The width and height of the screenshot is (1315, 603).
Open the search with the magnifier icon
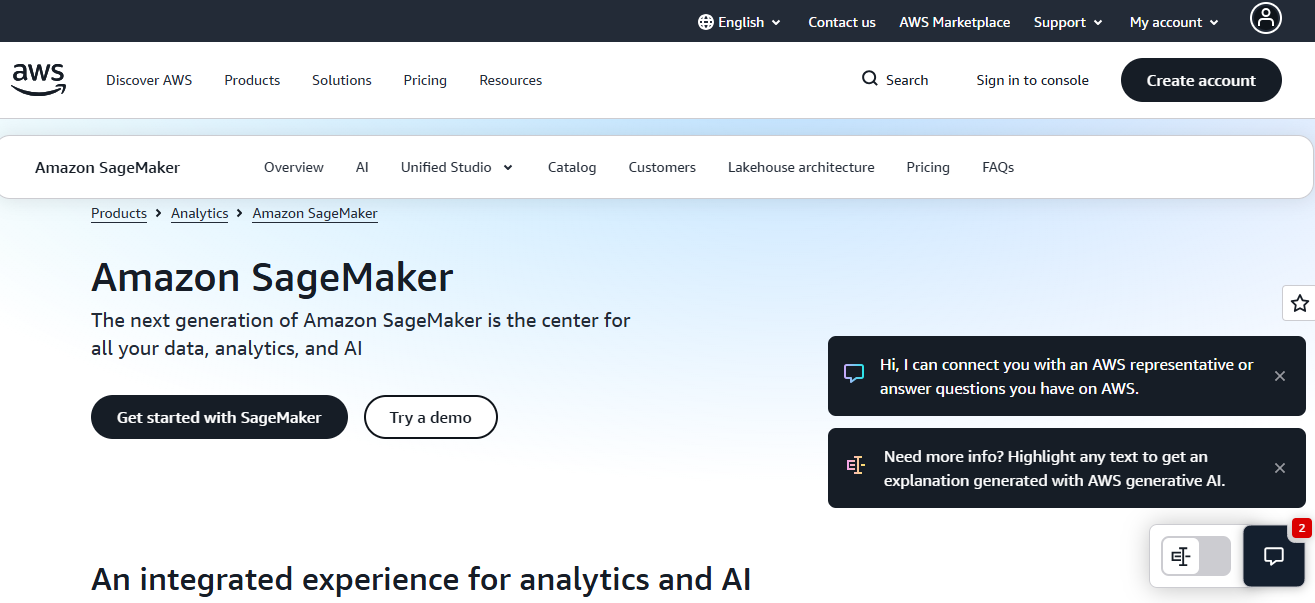pyautogui.click(x=869, y=79)
